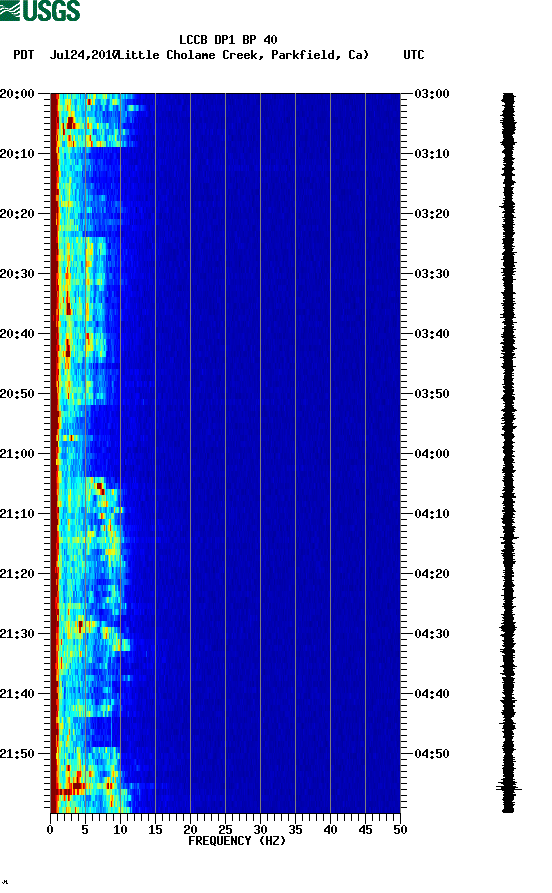Click the 04:00 UTC time label
This screenshot has width=552, height=893.
(x=432, y=454)
